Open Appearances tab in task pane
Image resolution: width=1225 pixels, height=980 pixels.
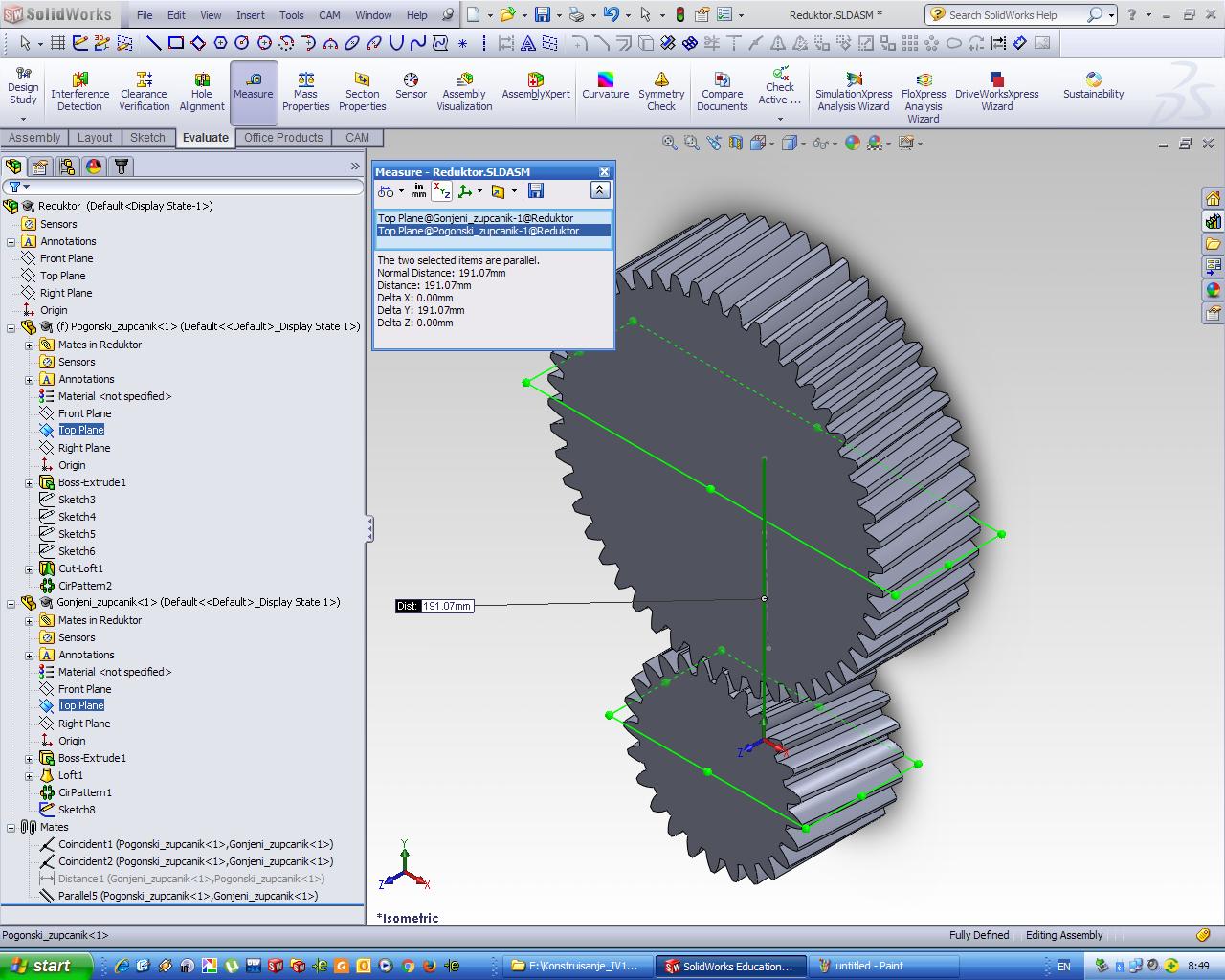[1214, 290]
